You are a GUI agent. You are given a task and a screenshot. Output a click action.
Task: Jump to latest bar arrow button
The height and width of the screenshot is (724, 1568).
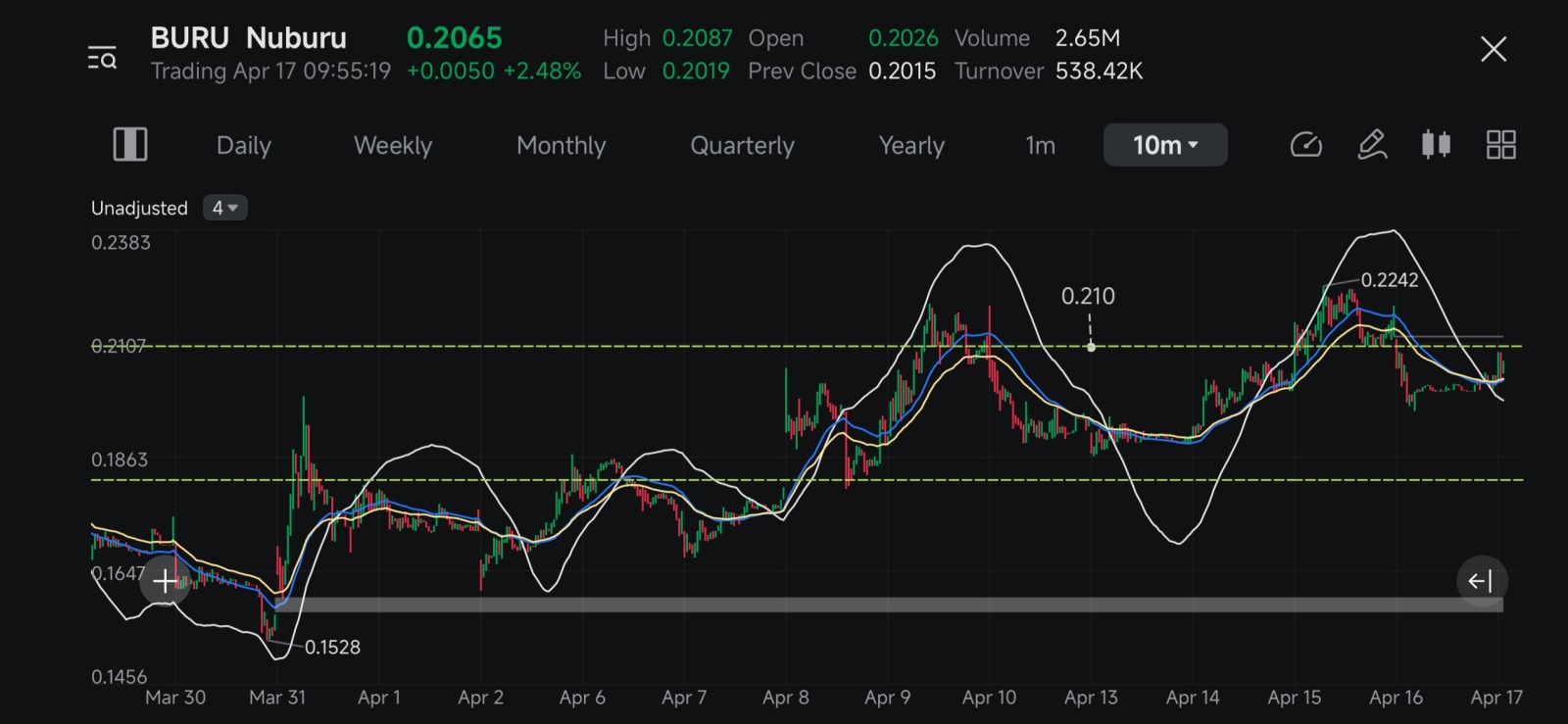click(1481, 581)
